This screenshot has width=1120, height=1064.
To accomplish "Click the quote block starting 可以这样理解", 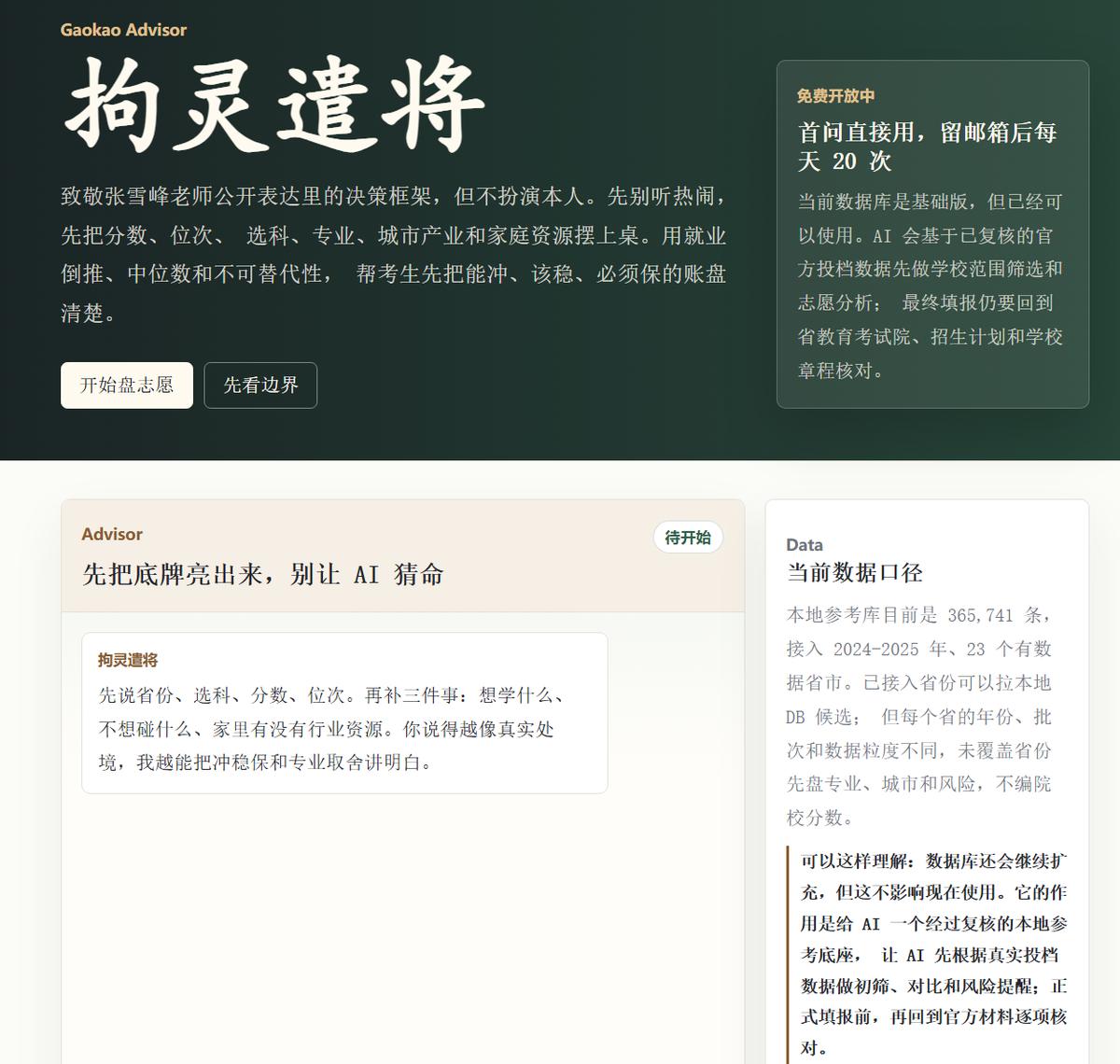I will click(x=929, y=954).
